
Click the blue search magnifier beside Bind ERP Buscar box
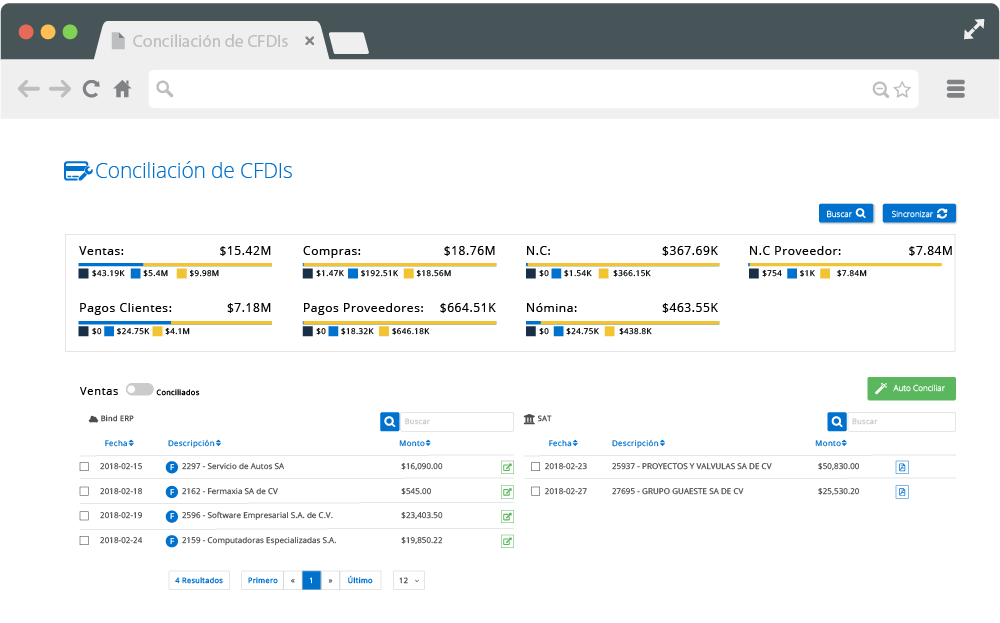(x=390, y=421)
